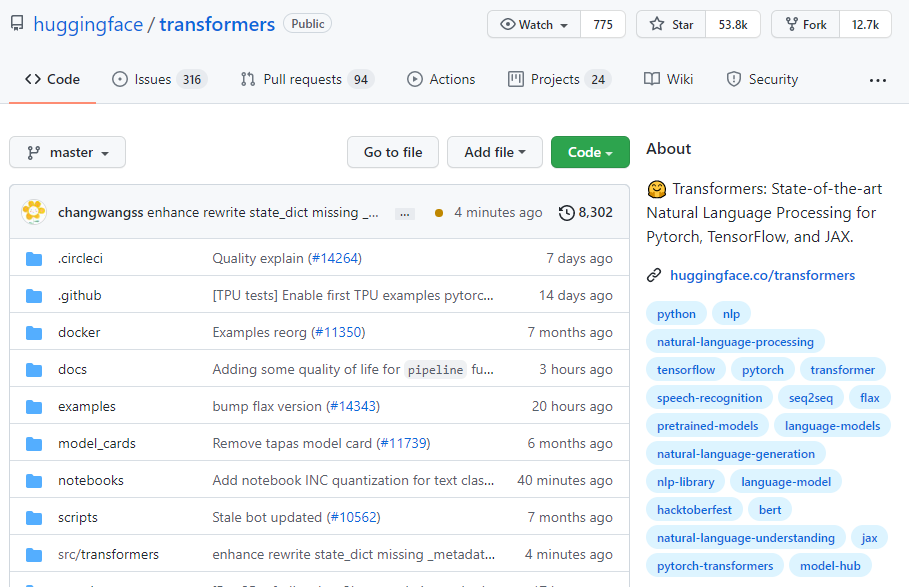Open the three-dot overflow menu in repo navigation
This screenshot has height=587, width=909.
pyautogui.click(x=878, y=81)
